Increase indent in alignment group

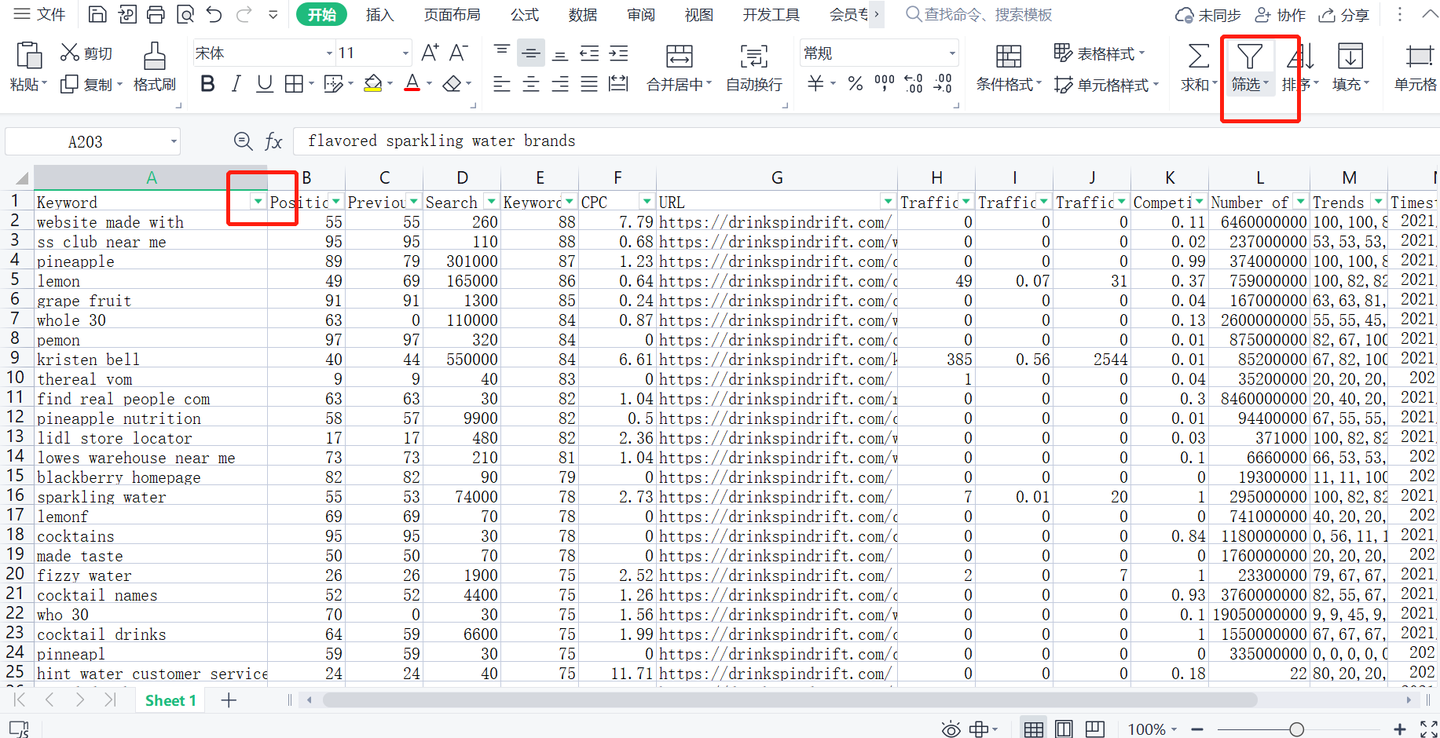619,53
